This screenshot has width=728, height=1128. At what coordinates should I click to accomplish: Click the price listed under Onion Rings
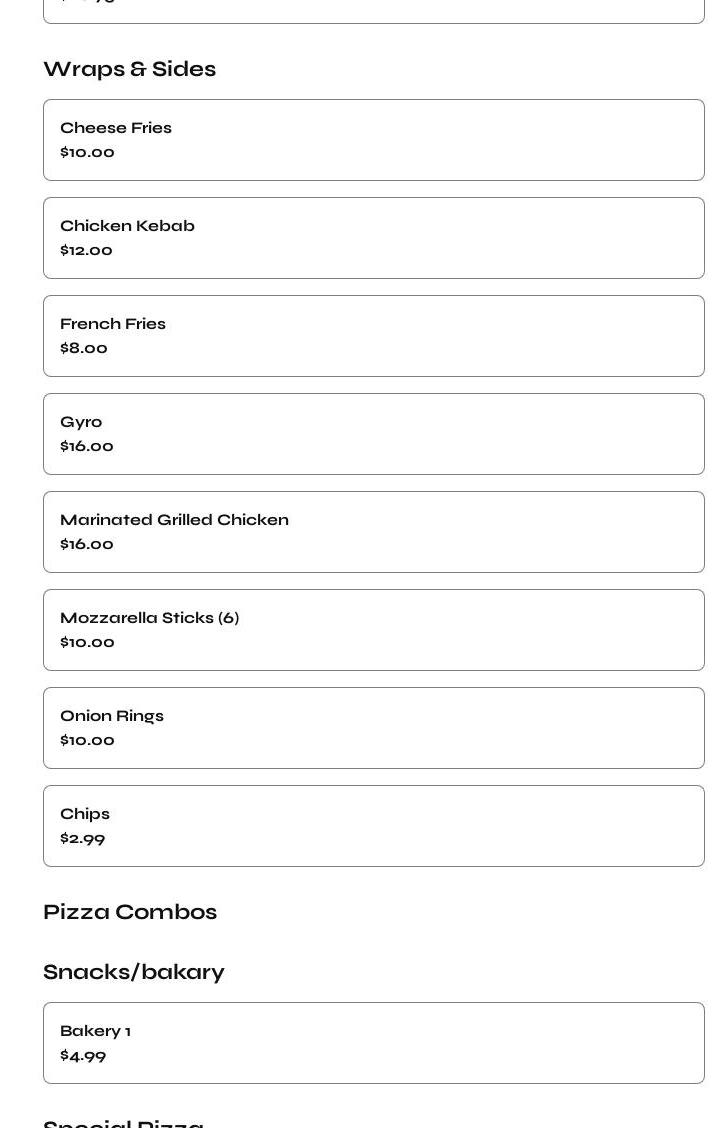tap(87, 741)
